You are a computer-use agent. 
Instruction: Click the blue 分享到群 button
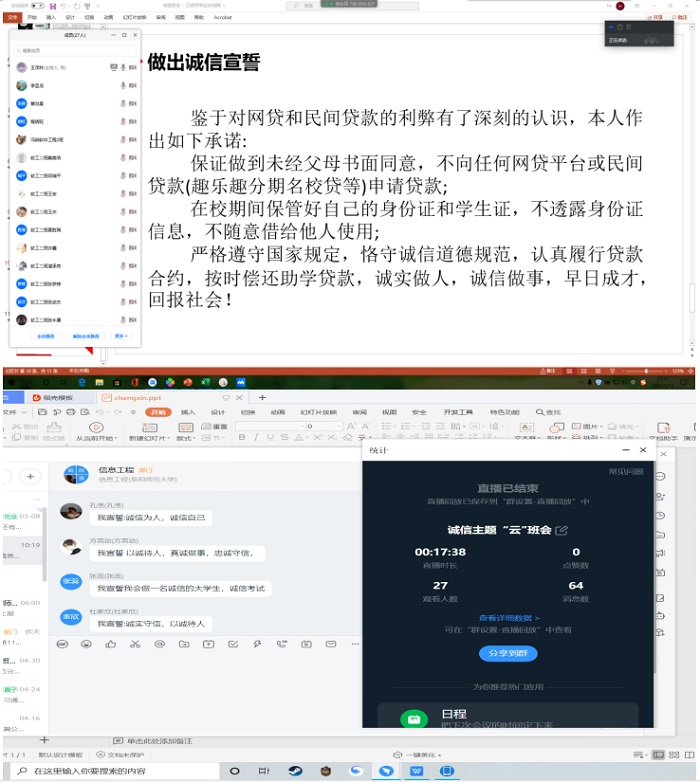click(509, 653)
